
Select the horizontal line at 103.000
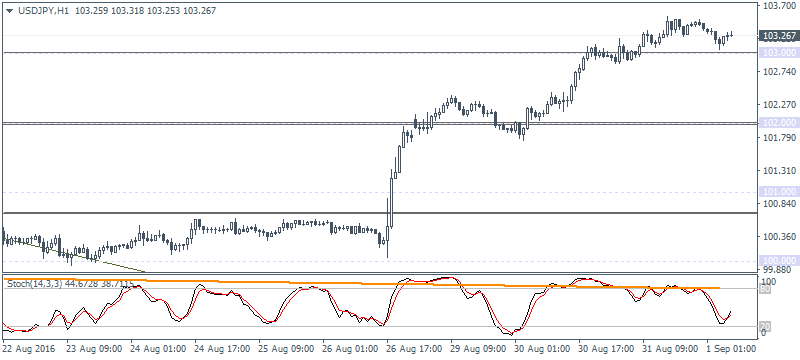pyautogui.click(x=380, y=52)
